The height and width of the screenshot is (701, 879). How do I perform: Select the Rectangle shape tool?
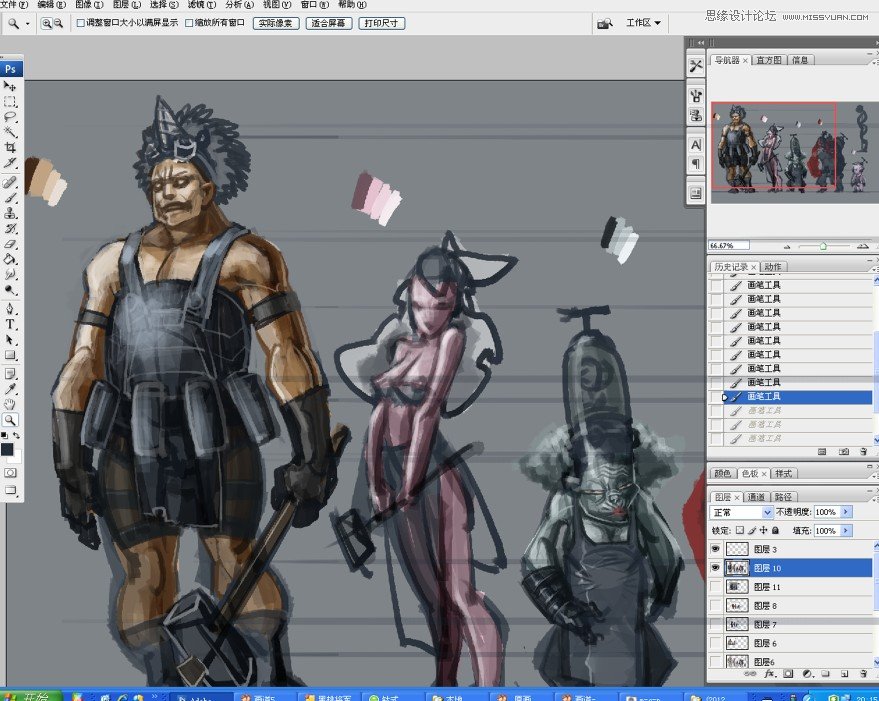[x=10, y=355]
